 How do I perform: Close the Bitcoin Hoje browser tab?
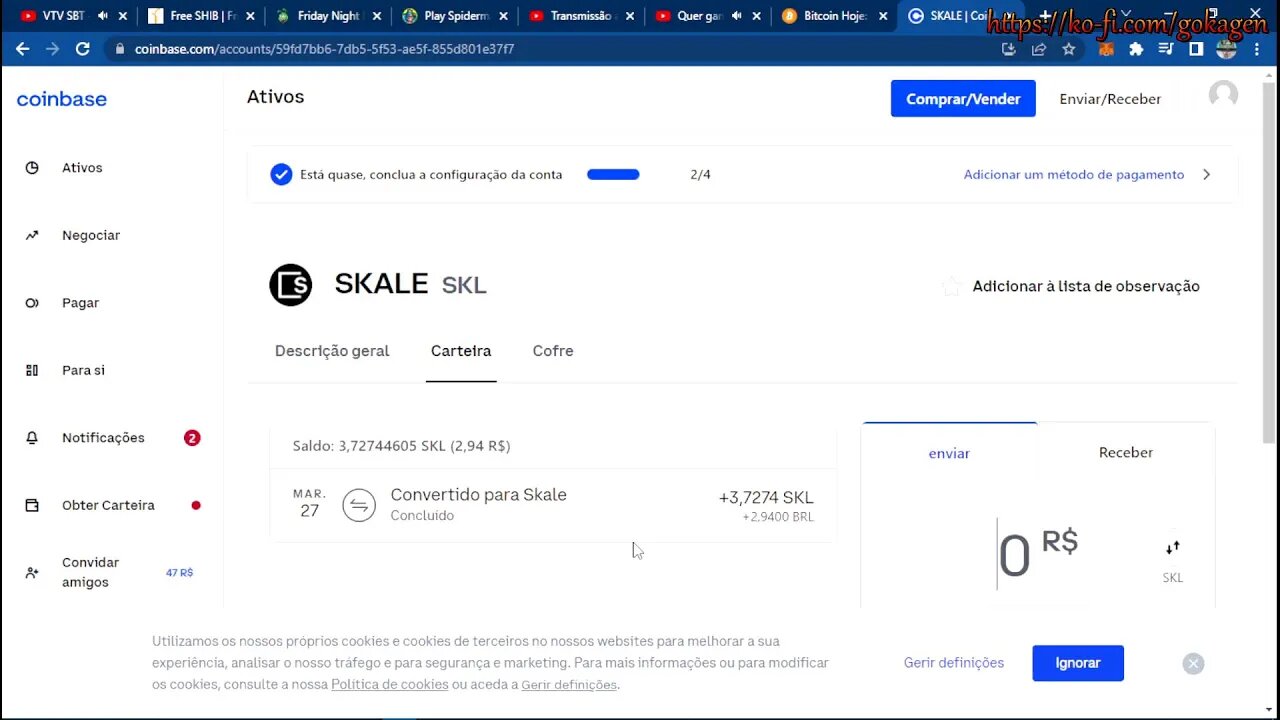(885, 16)
